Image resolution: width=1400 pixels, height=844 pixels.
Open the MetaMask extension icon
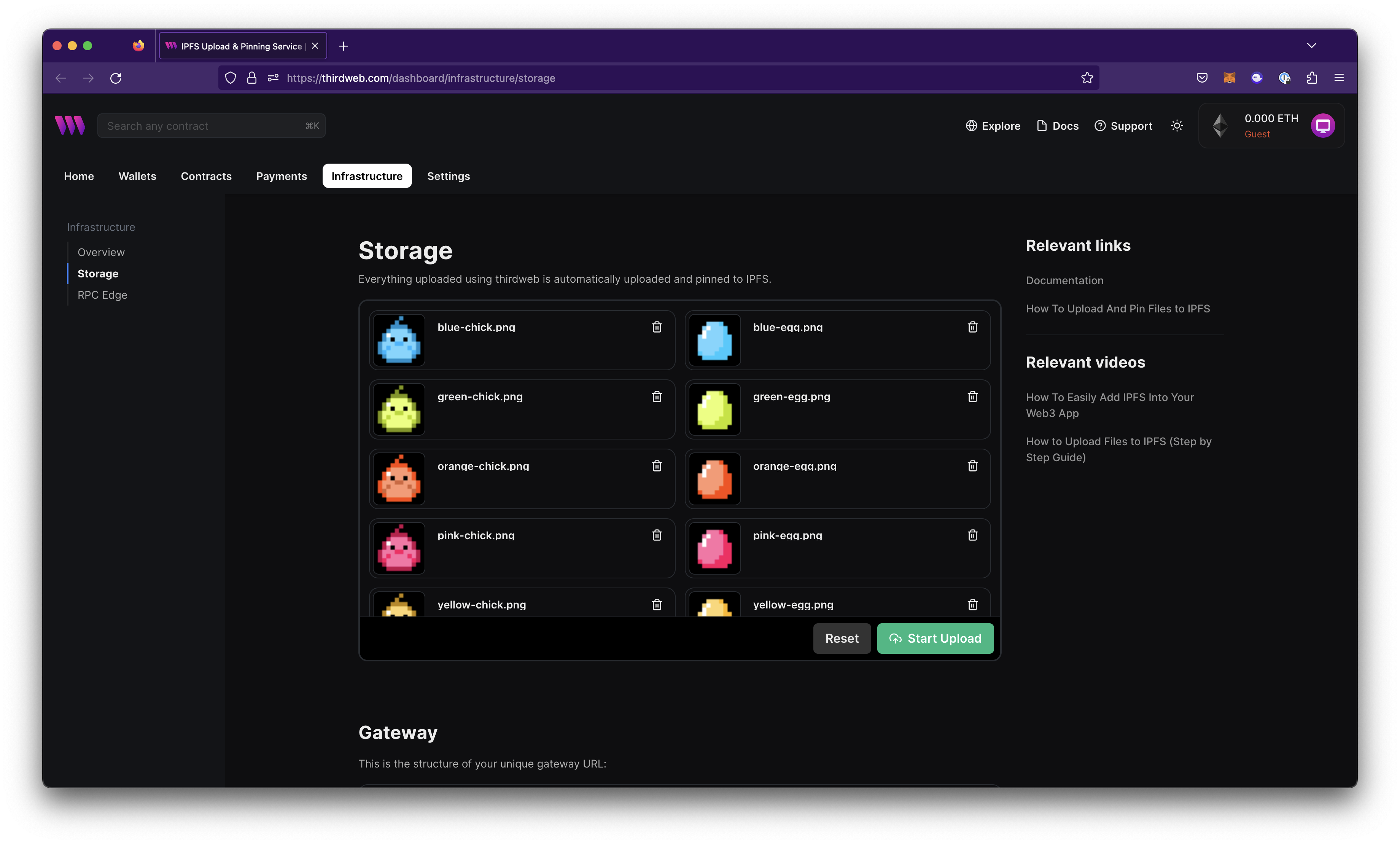pyautogui.click(x=1229, y=78)
